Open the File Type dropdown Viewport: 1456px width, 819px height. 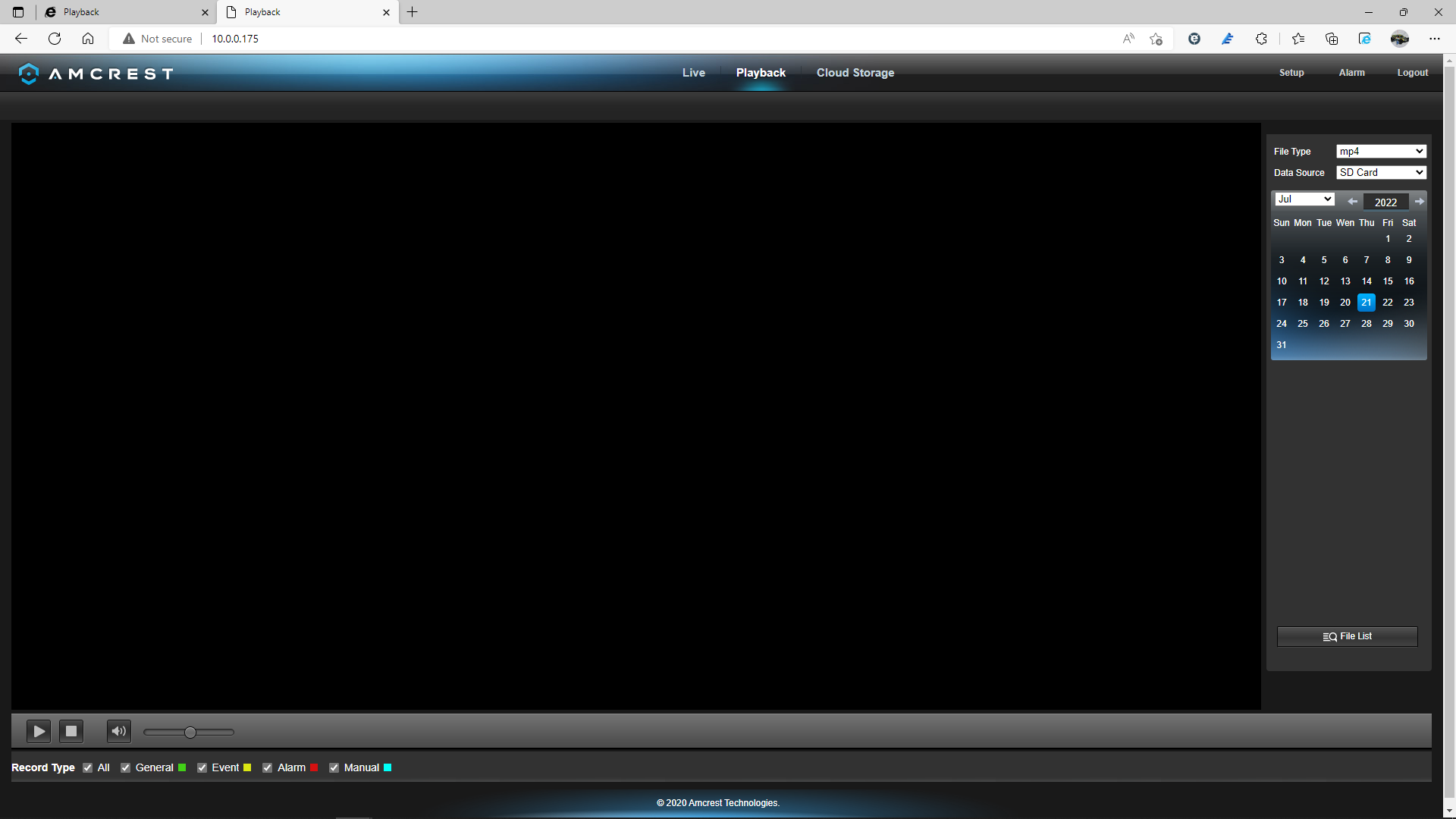pos(1381,152)
